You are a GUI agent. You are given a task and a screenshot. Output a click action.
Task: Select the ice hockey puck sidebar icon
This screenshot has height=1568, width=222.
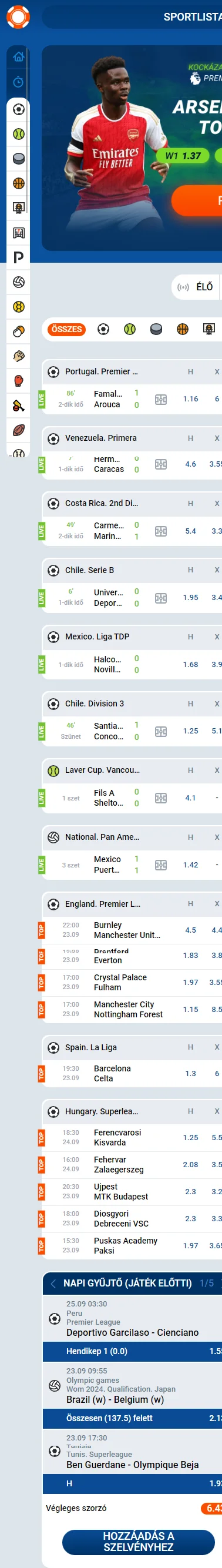pyautogui.click(x=18, y=158)
